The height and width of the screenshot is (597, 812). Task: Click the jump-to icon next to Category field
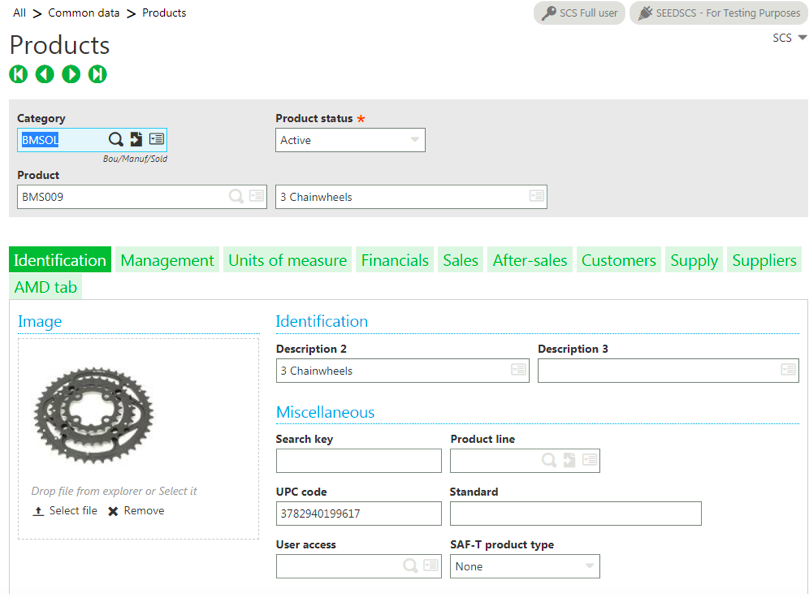(x=136, y=139)
